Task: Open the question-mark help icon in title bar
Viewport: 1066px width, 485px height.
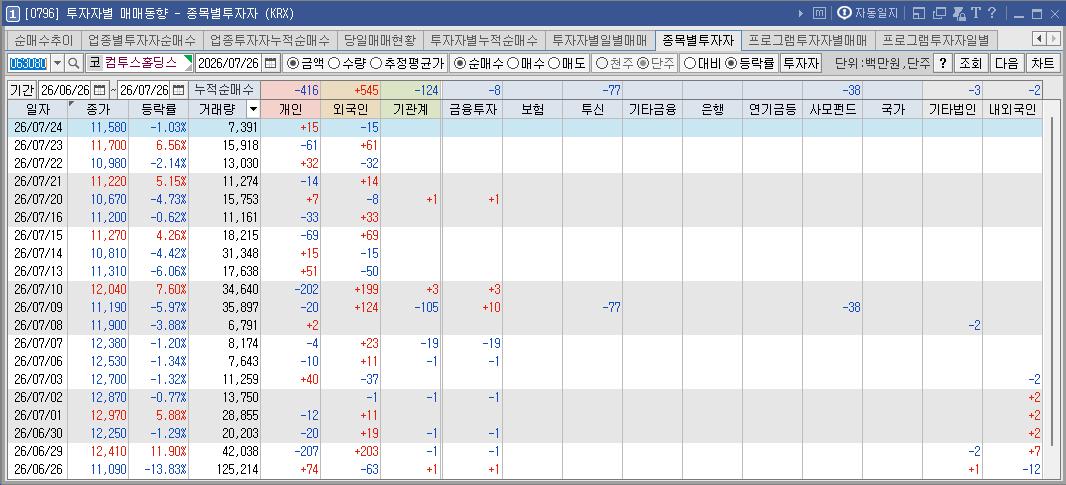Action: click(992, 13)
